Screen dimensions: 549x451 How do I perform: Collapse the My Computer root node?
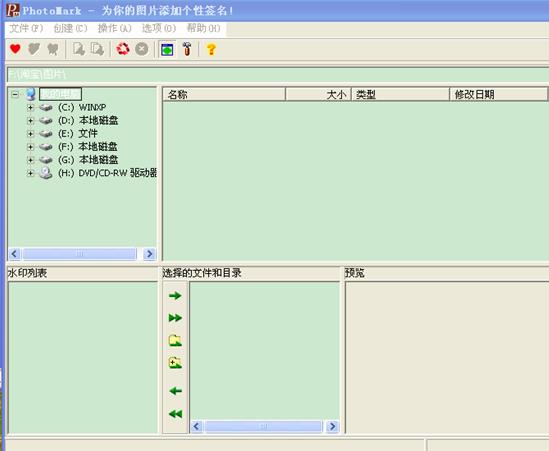pos(15,94)
